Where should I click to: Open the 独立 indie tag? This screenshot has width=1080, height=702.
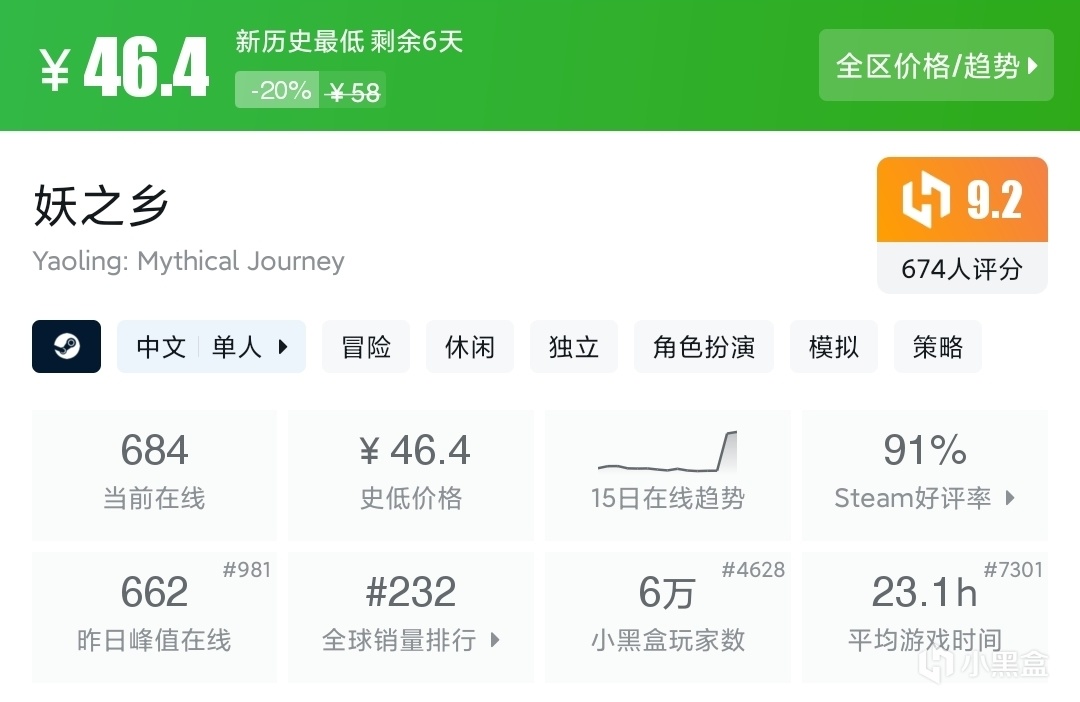coord(573,347)
